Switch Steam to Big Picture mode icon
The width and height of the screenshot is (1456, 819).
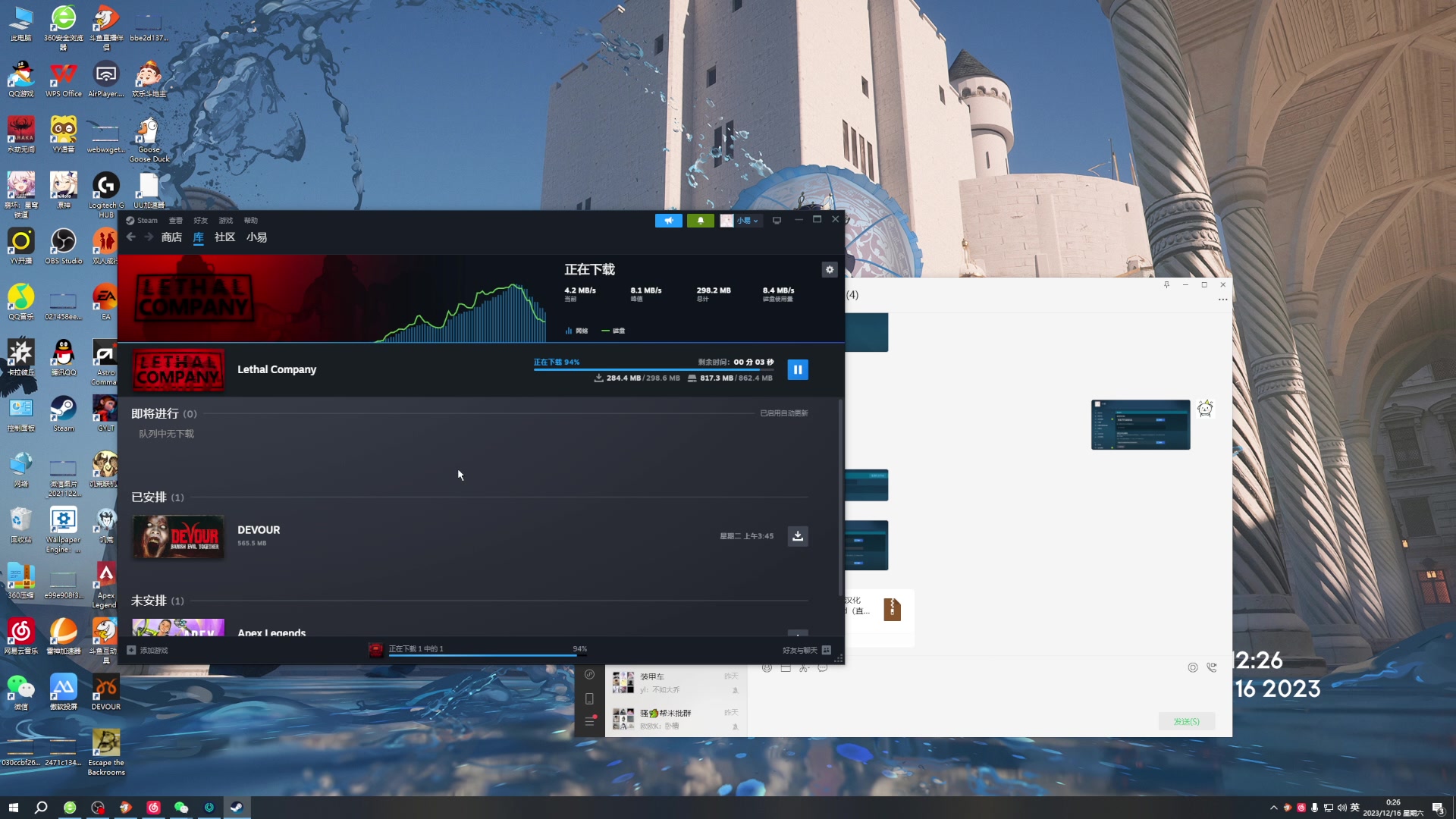[x=777, y=221]
